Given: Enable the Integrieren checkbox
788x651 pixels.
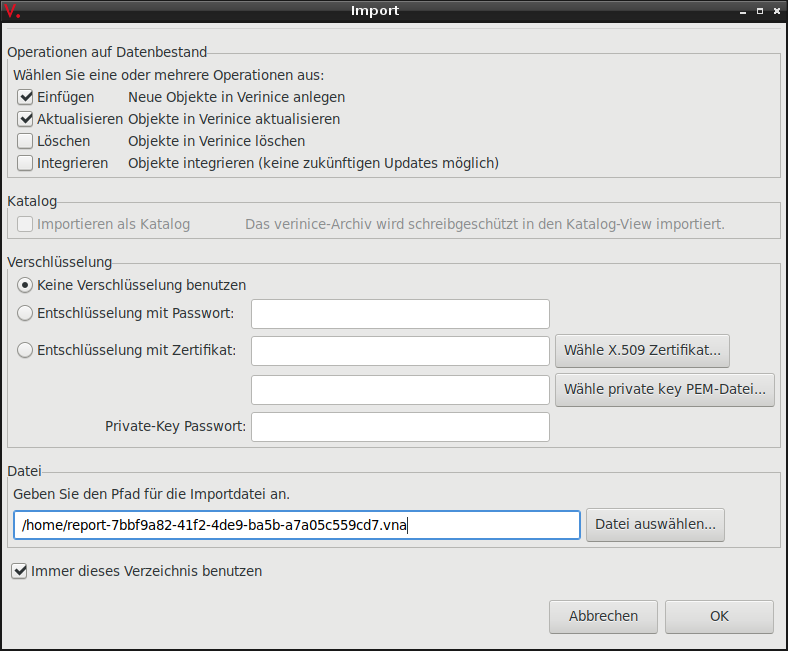Looking at the screenshot, I should pyautogui.click(x=26, y=163).
